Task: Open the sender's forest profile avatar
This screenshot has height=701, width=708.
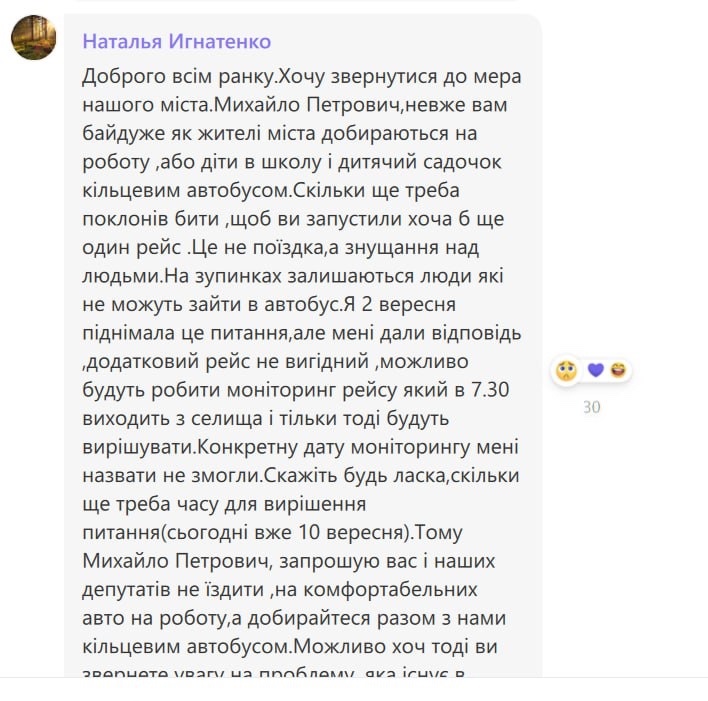Action: click(33, 37)
